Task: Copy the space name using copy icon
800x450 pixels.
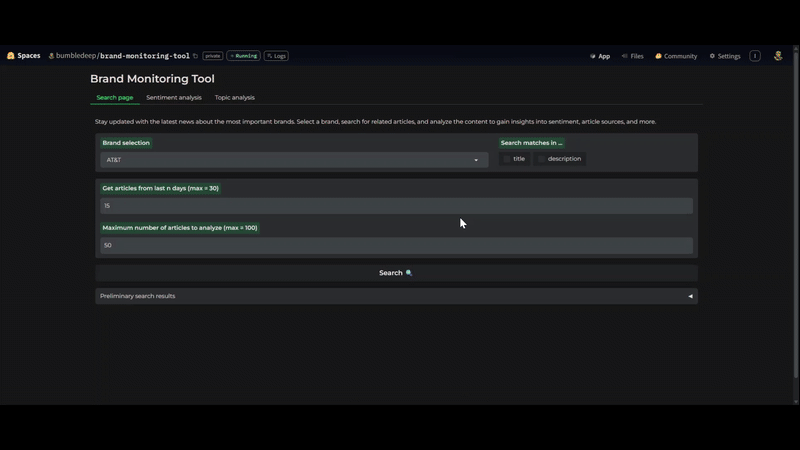Action: 195,56
